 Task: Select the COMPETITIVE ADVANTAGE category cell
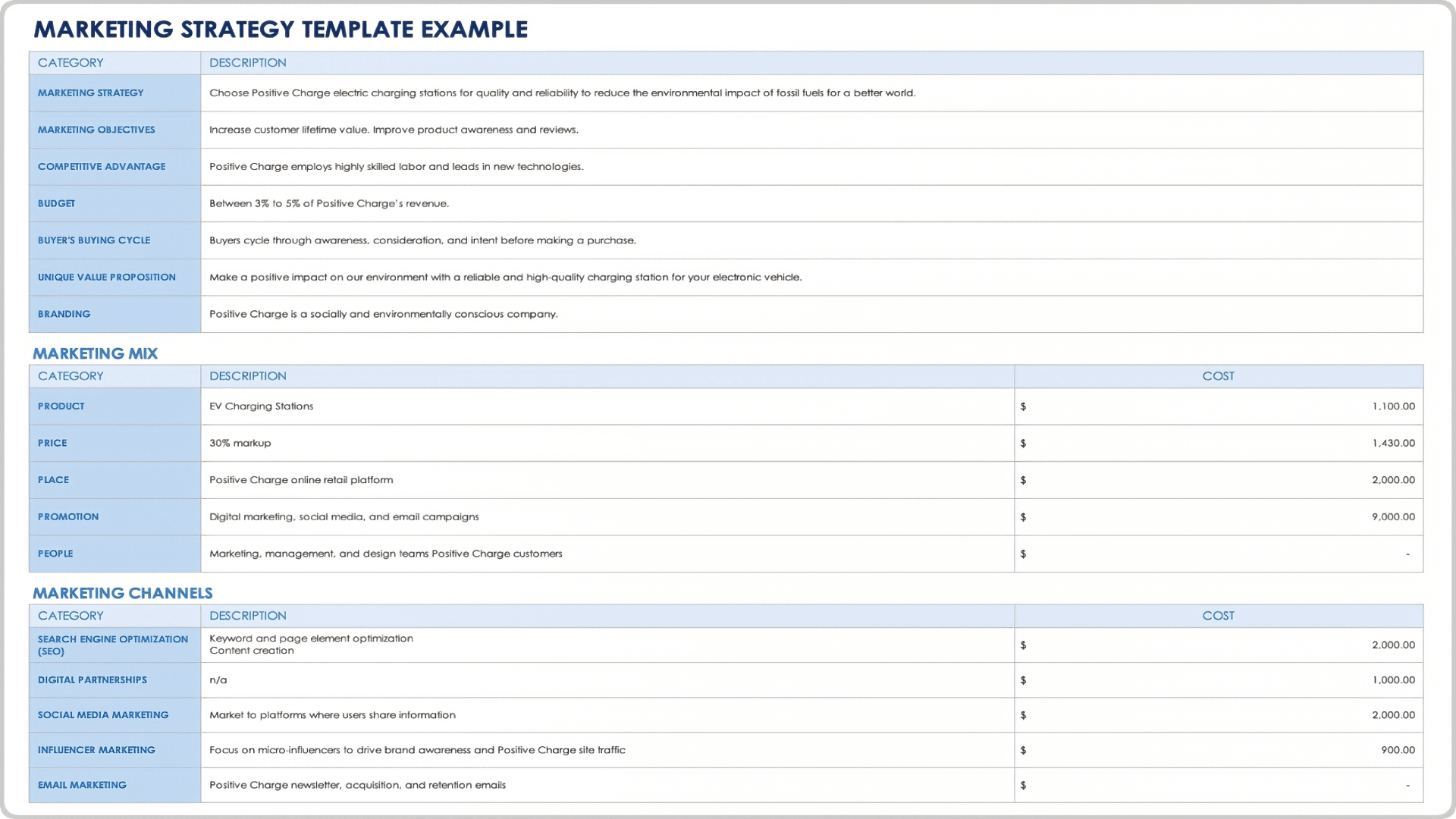click(x=115, y=167)
